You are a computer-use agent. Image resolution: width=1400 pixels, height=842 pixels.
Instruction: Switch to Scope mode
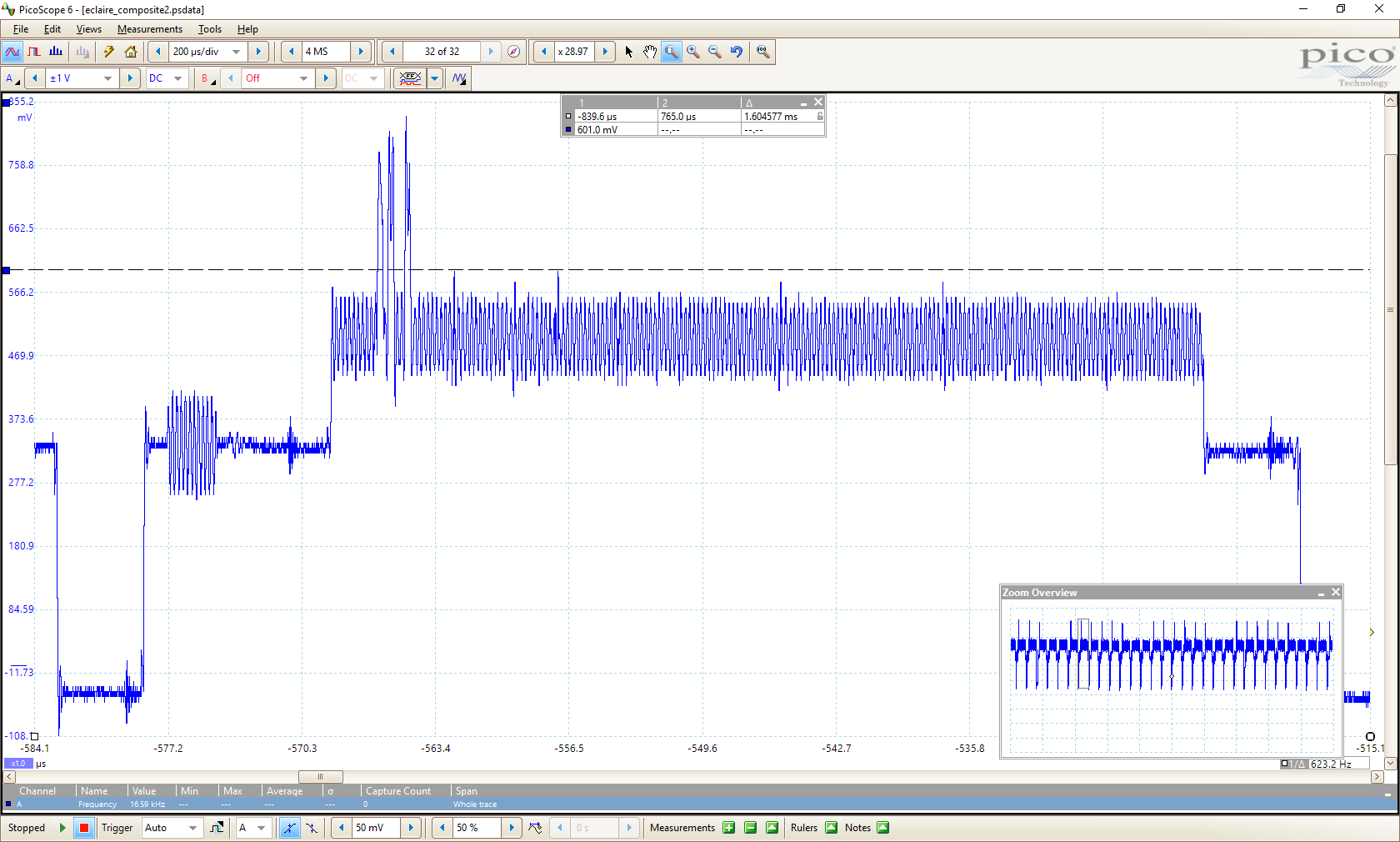point(12,52)
